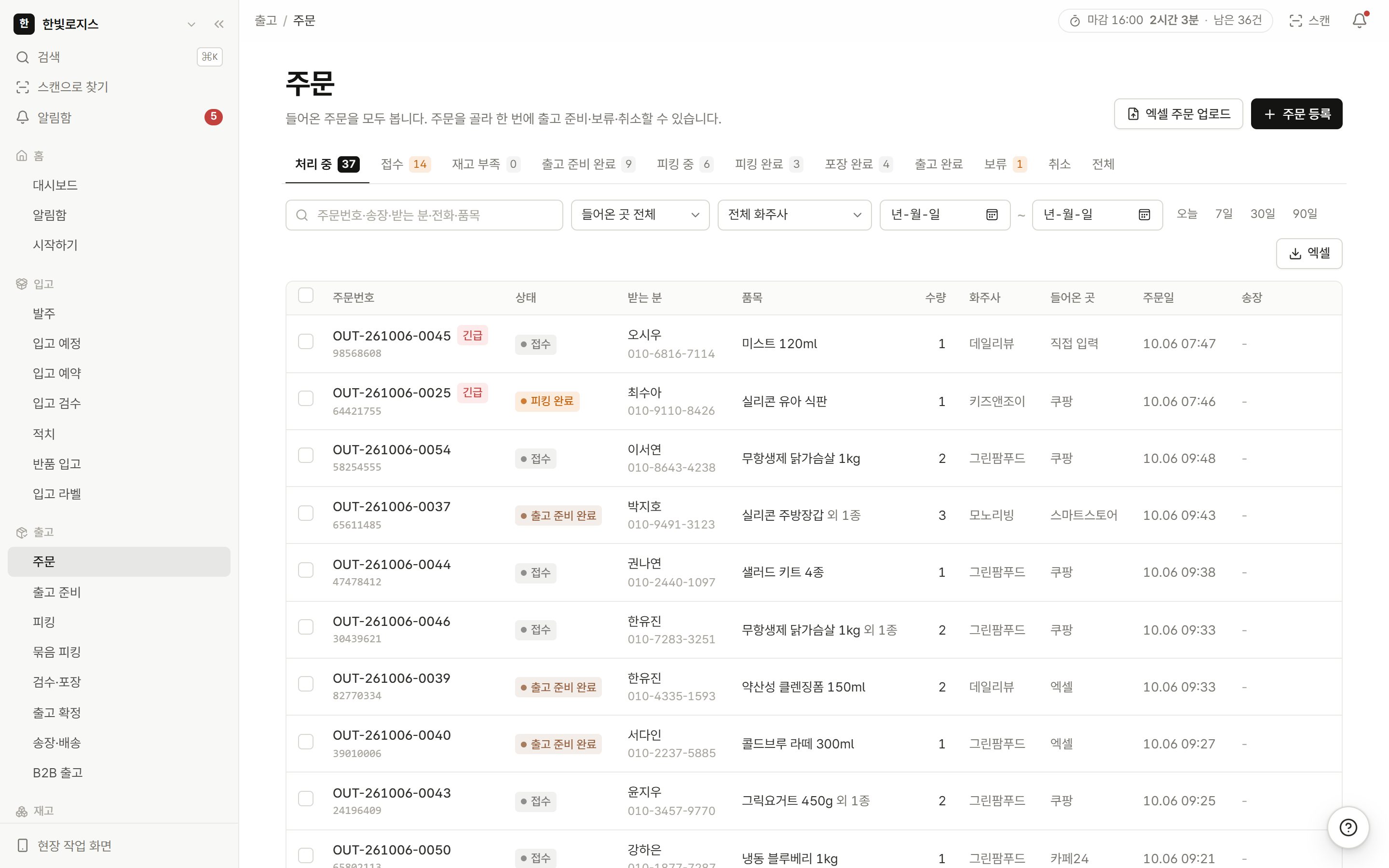
Task: Click the deadline timer icon
Action: [1075, 21]
